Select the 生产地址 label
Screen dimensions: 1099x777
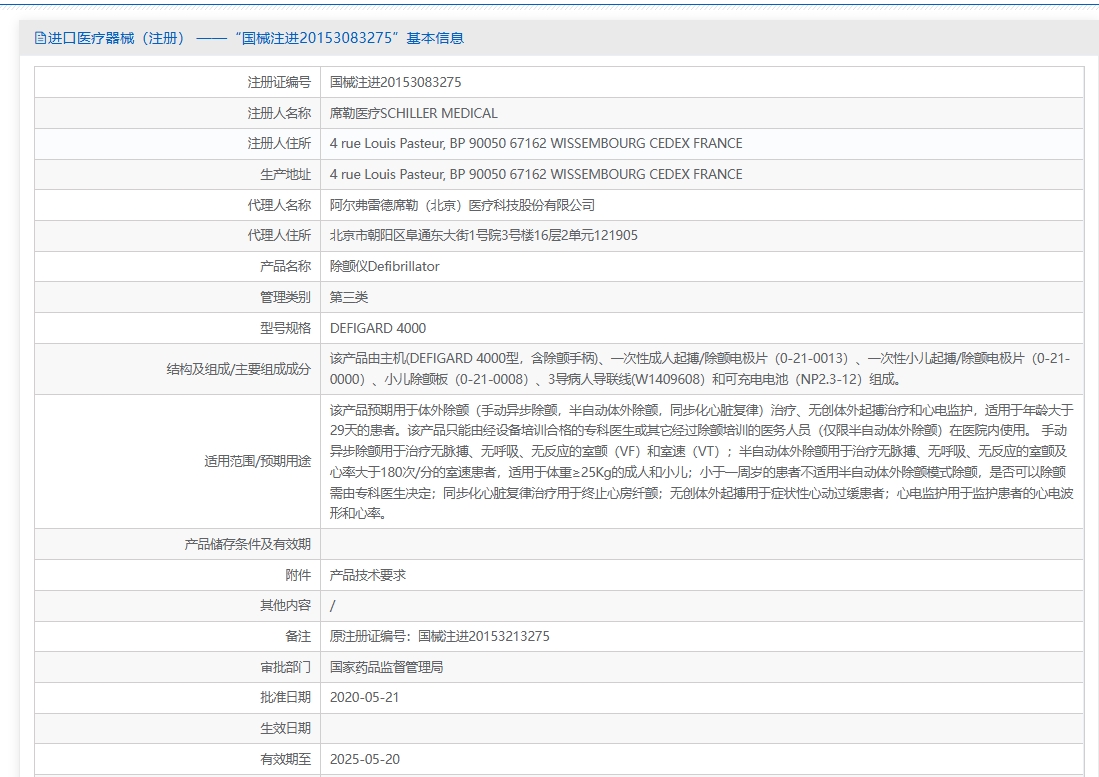[285, 174]
